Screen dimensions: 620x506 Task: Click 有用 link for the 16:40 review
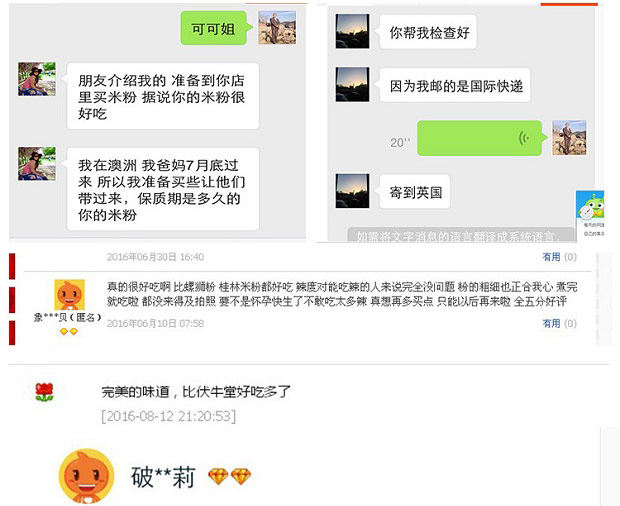pyautogui.click(x=552, y=257)
